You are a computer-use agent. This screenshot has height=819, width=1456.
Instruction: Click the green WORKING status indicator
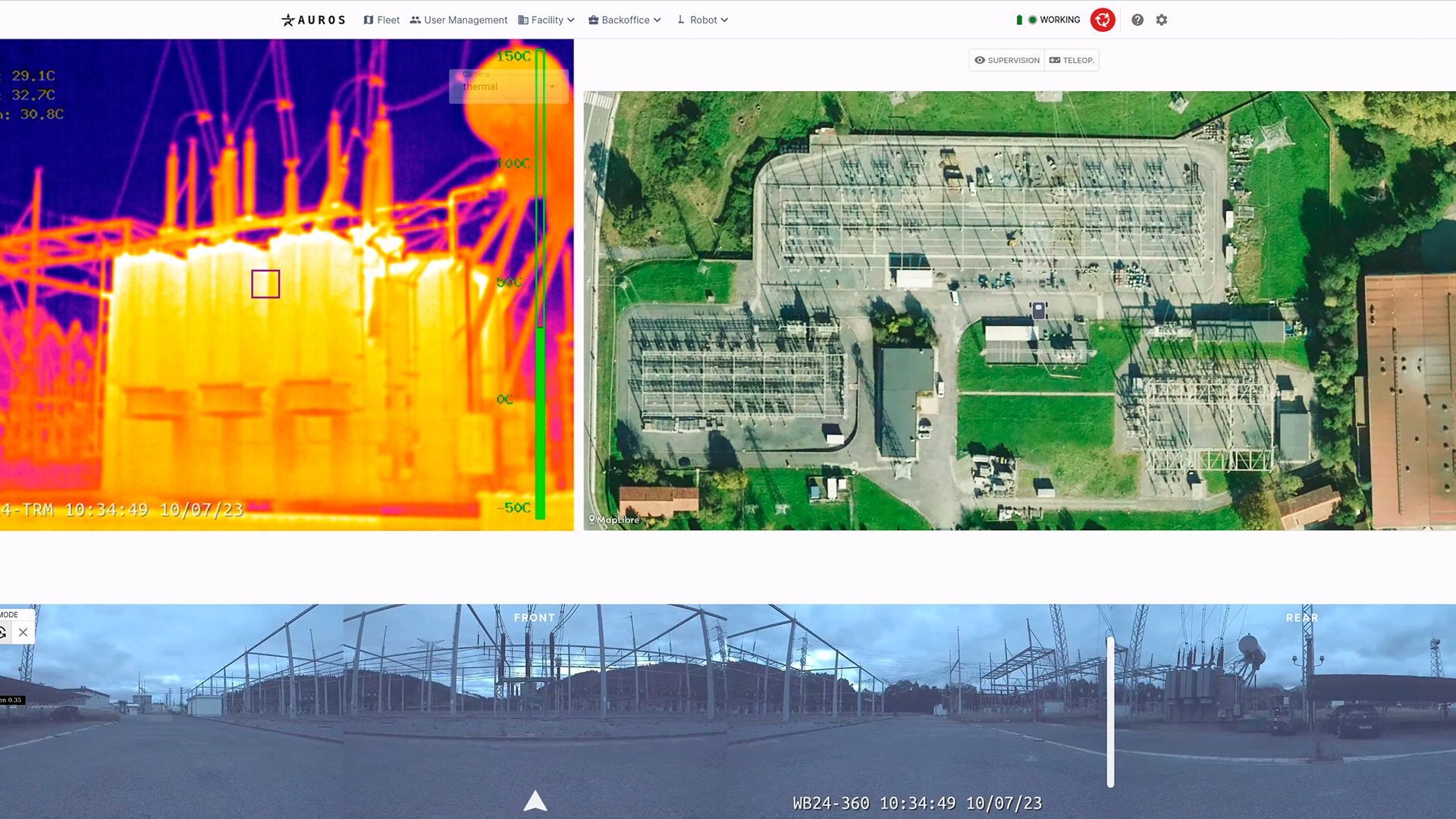click(x=1054, y=20)
